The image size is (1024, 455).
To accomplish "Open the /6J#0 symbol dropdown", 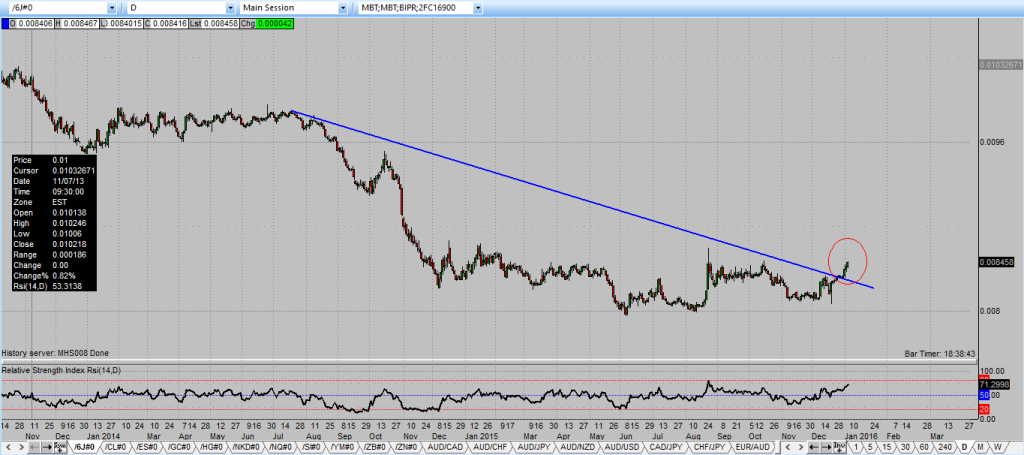I will [x=112, y=8].
